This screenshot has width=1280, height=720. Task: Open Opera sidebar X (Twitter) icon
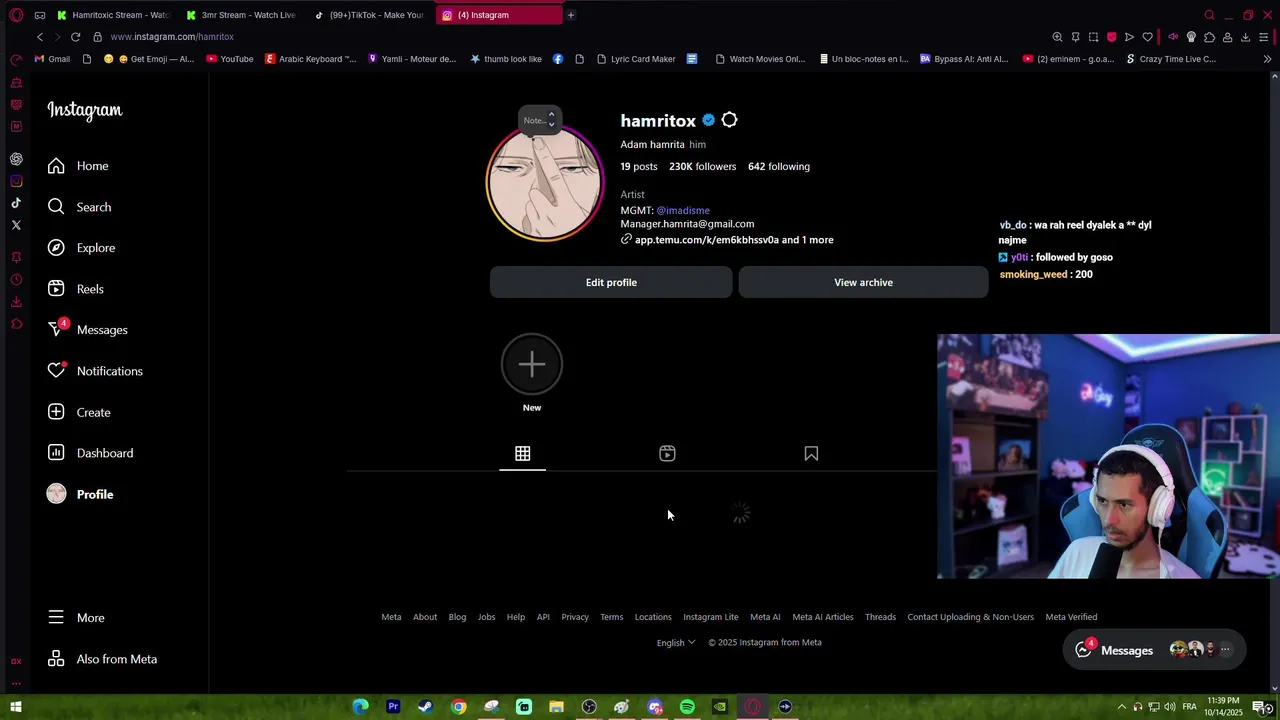16,225
